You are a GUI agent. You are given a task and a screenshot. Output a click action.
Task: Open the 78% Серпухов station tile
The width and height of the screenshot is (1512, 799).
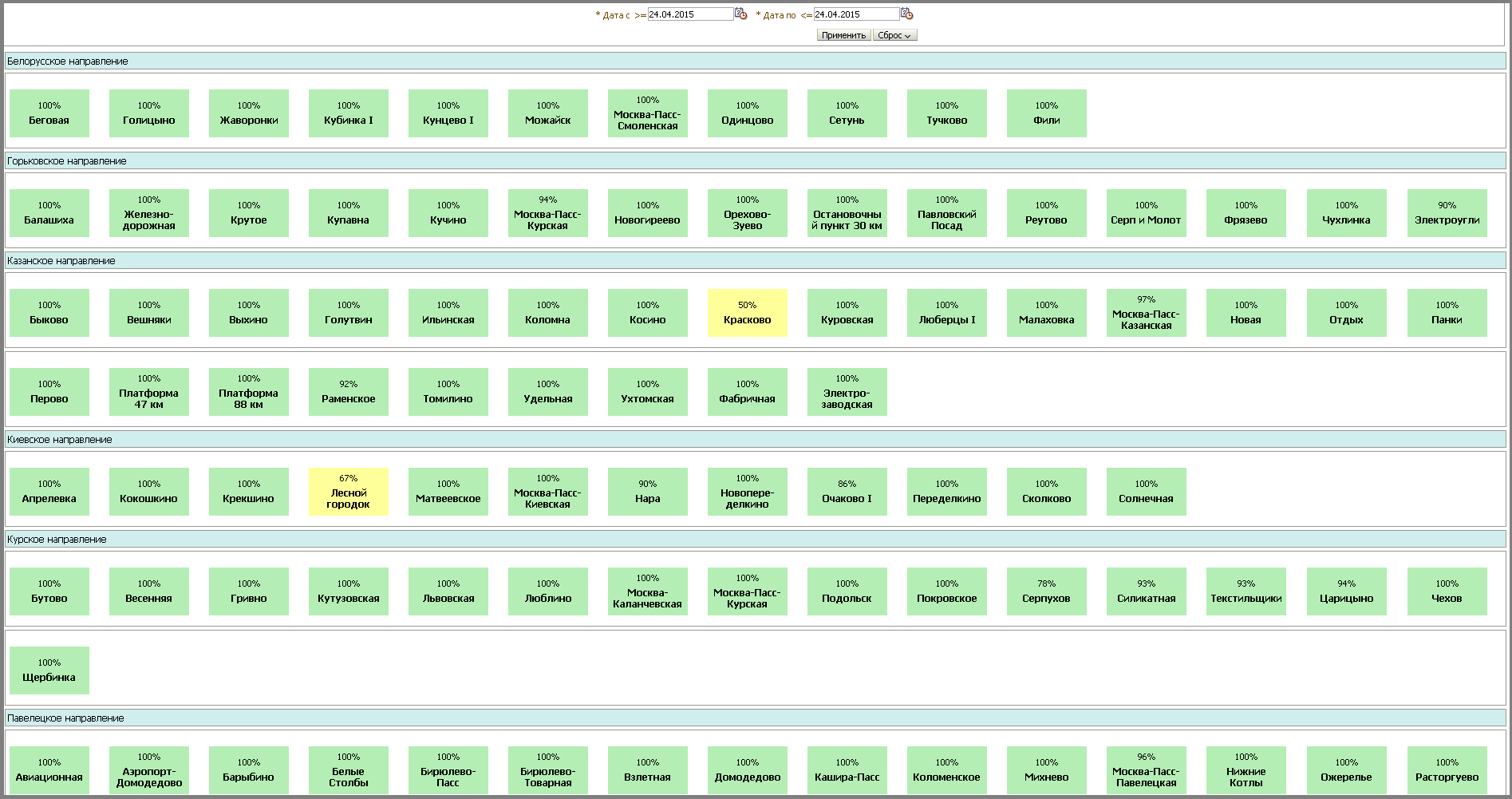[x=1047, y=591]
